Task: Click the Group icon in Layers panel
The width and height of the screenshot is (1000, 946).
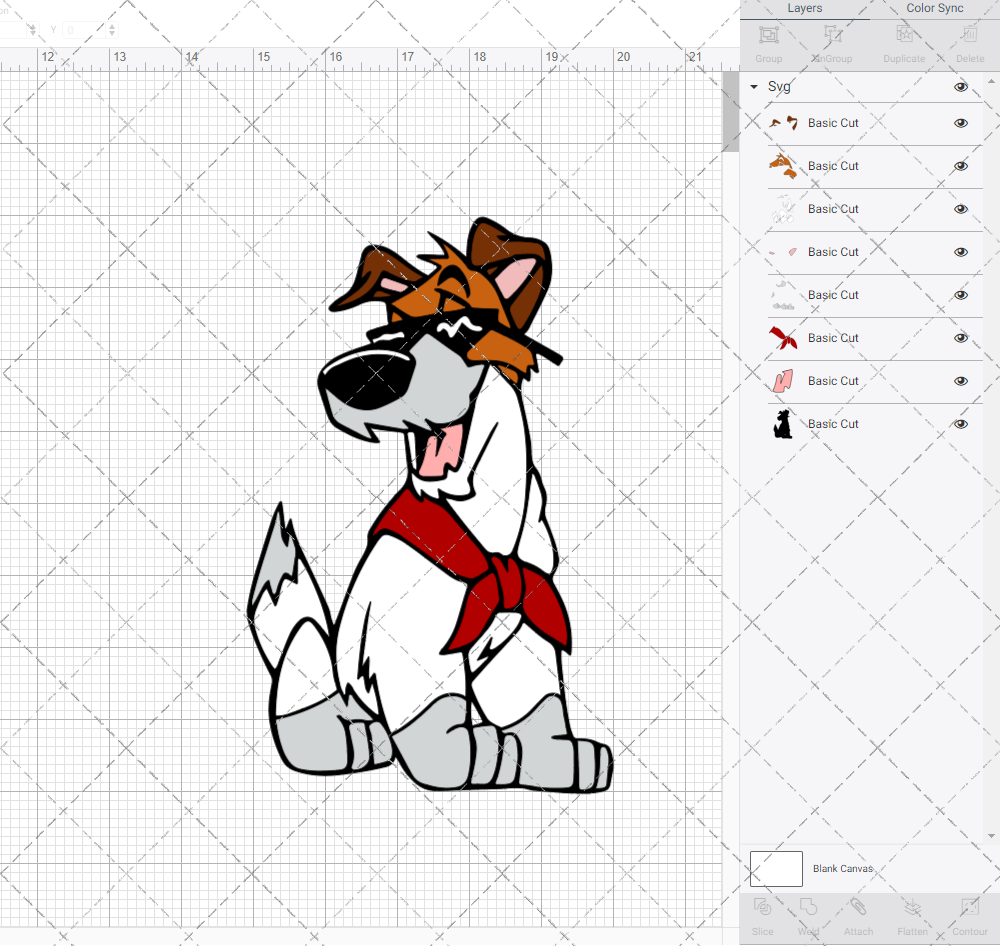Action: tap(768, 34)
